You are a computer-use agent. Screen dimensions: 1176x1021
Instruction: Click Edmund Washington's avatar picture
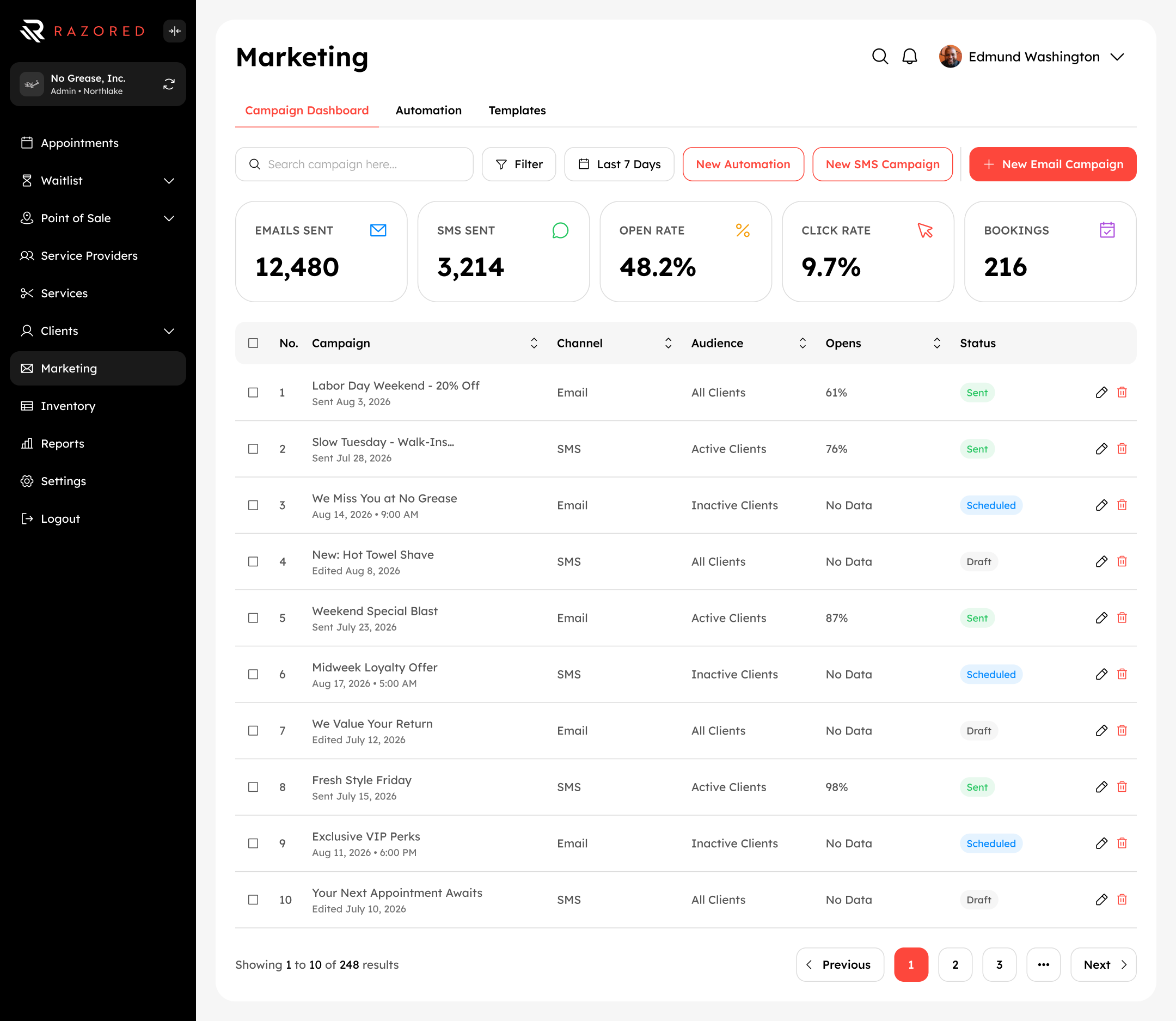[950, 57]
